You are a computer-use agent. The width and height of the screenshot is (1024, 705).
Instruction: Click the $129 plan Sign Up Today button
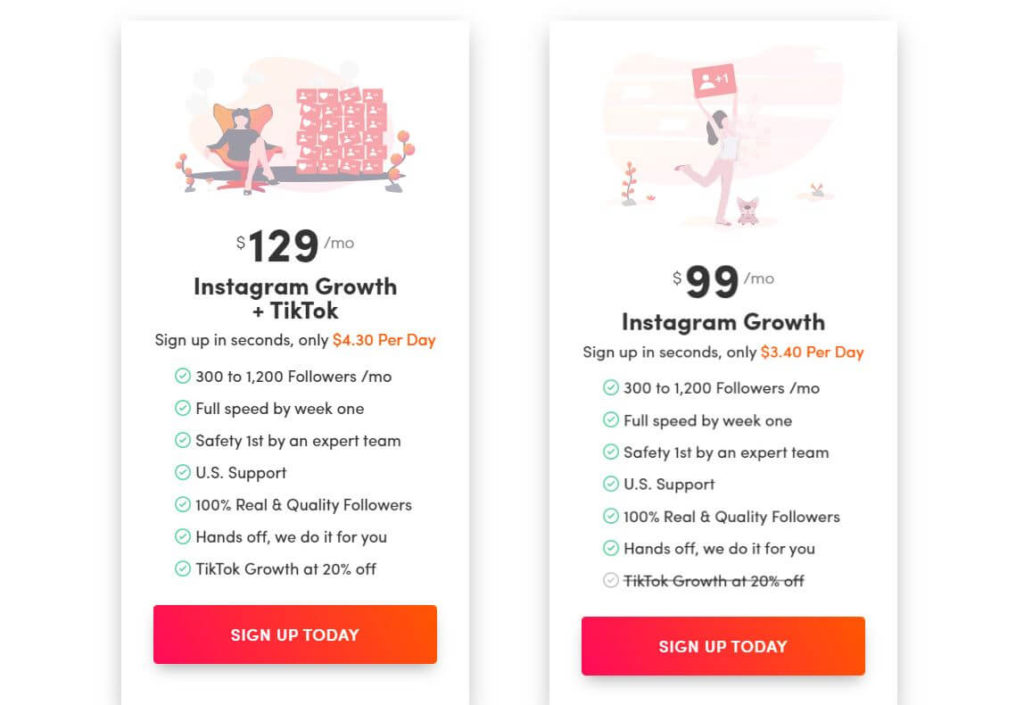[295, 634]
